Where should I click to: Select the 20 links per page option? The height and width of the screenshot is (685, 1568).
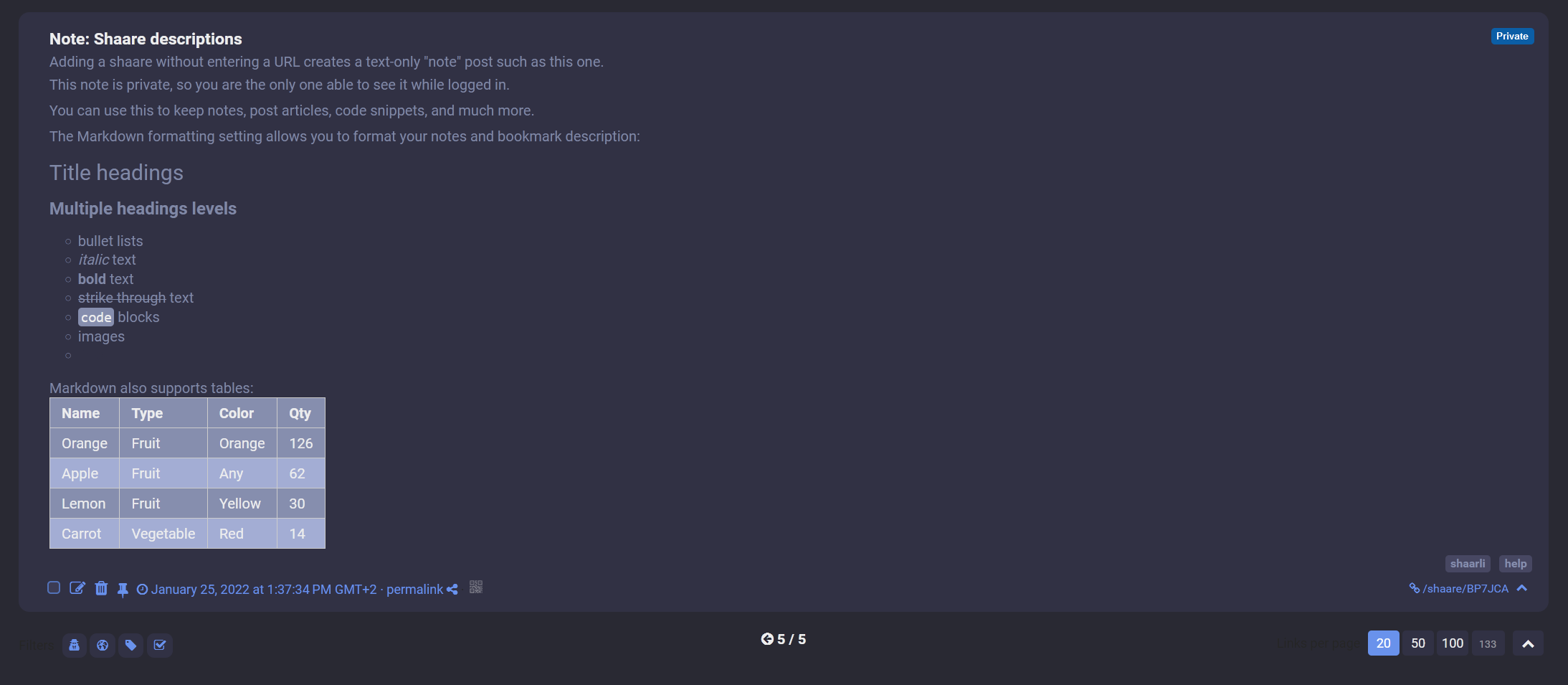click(1384, 643)
